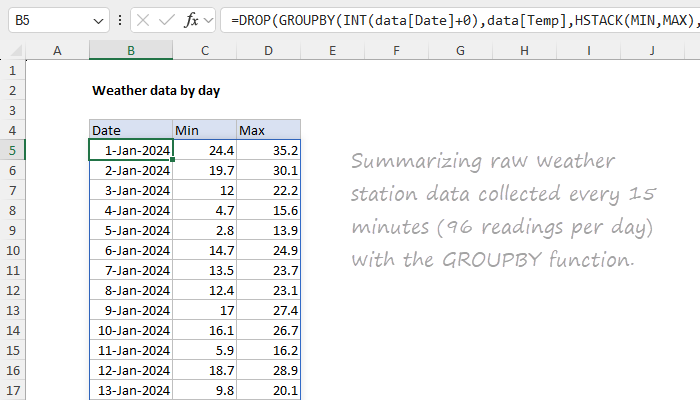Select cell with 12-Jan-2024
Screen dimensions: 700x400
pyautogui.click(x=131, y=371)
